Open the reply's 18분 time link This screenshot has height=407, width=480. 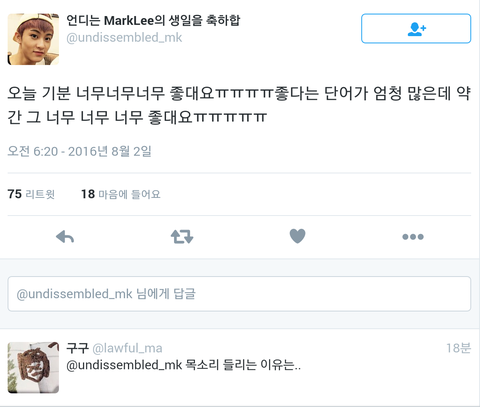click(x=458, y=348)
